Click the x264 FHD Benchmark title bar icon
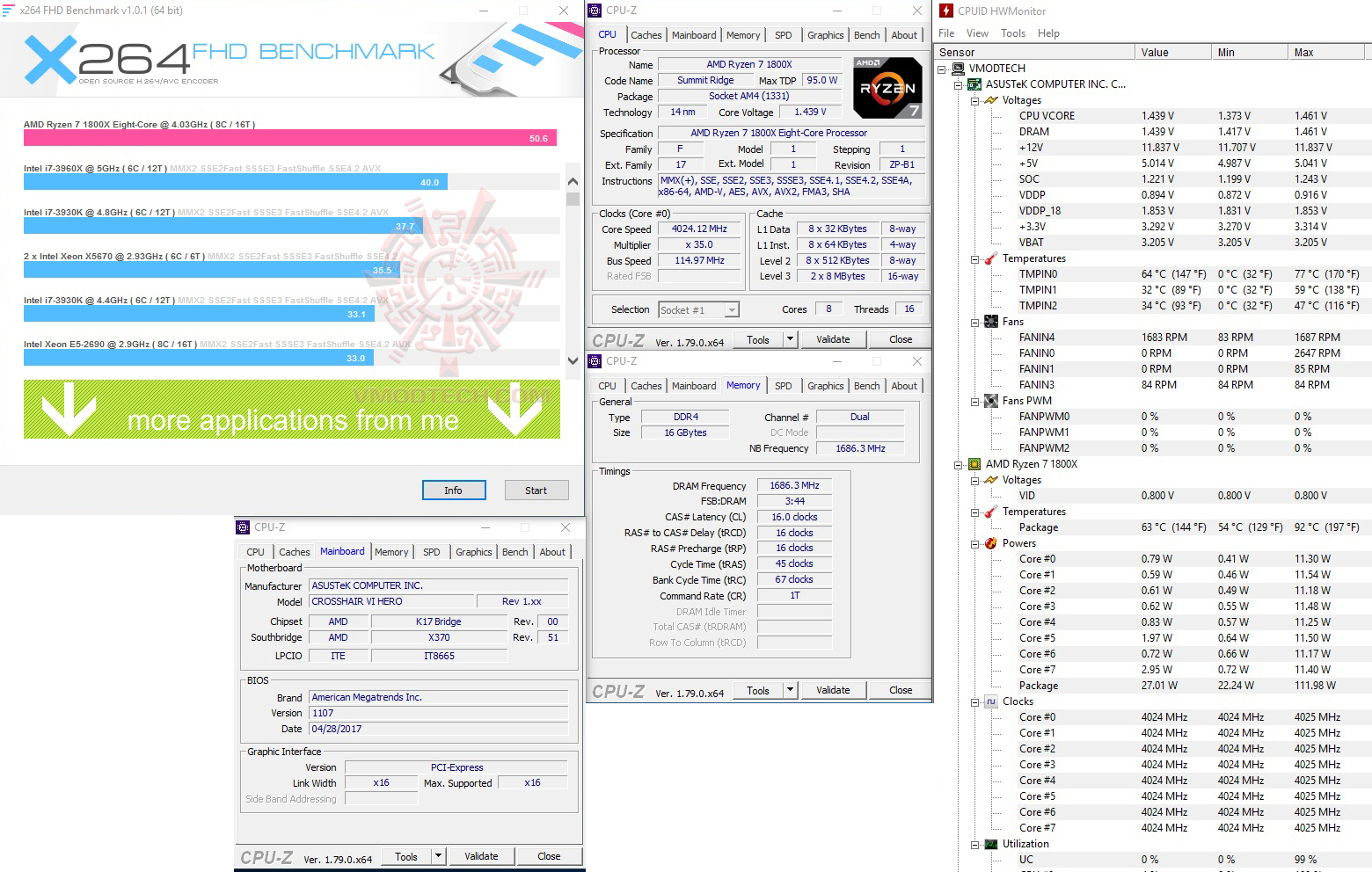1372x872 pixels. pos(9,11)
